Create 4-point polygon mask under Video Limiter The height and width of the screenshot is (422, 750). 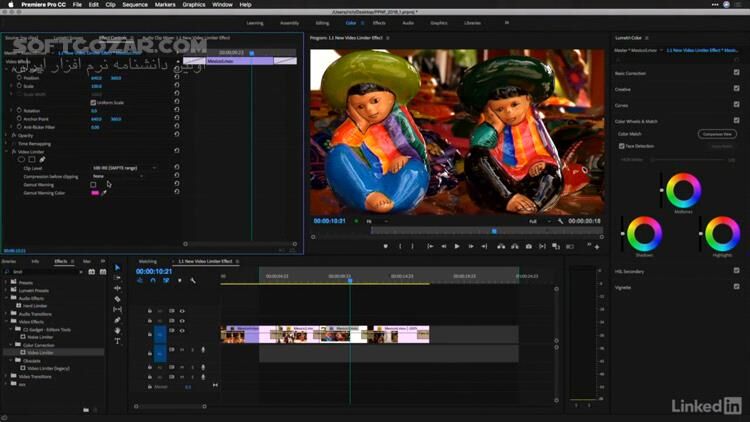click(x=32, y=159)
